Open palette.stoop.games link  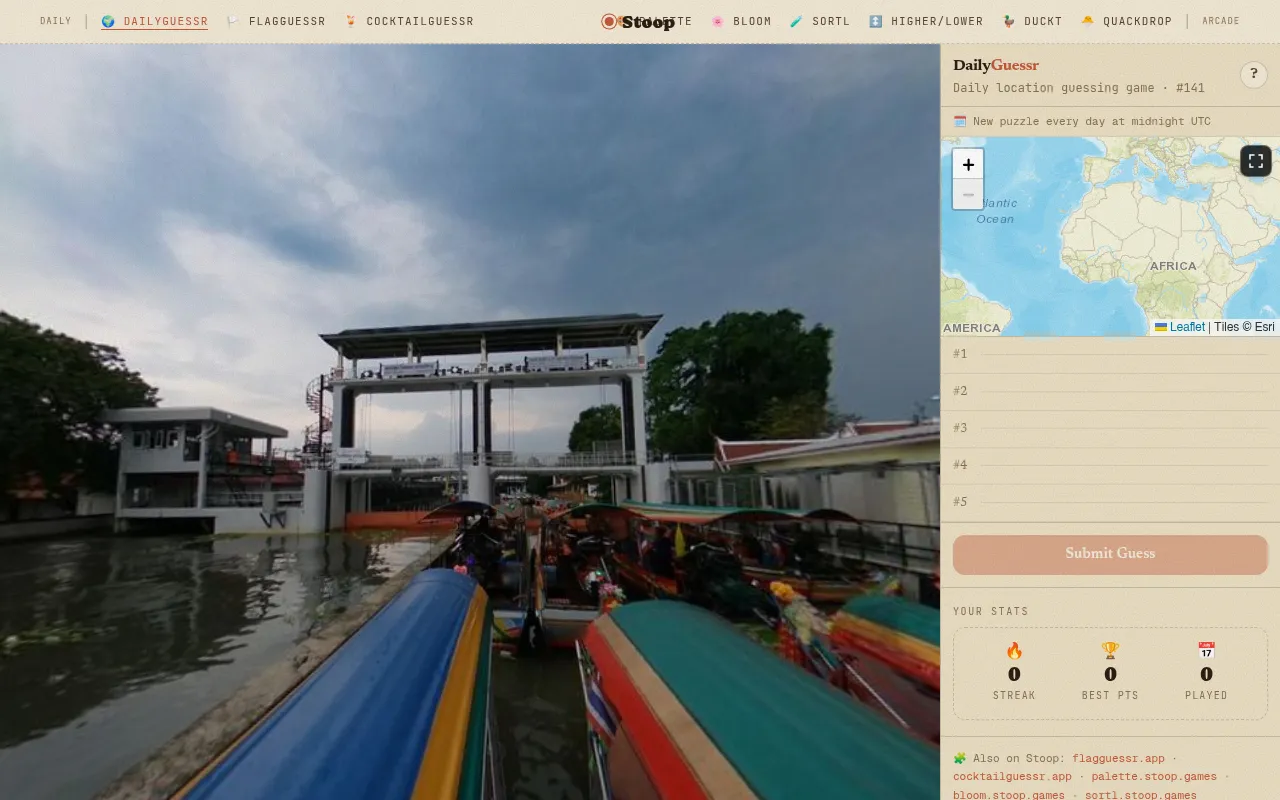[1154, 776]
